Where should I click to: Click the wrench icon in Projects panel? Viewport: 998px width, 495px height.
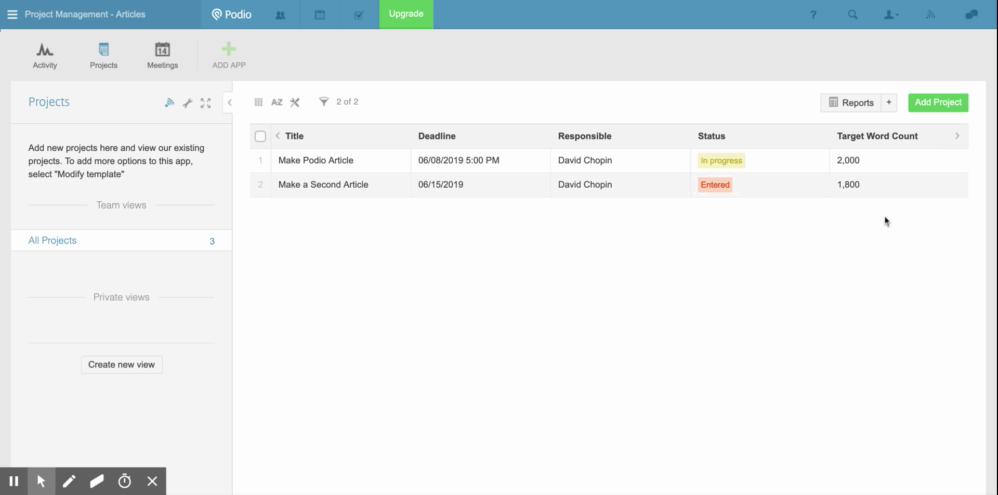[187, 103]
